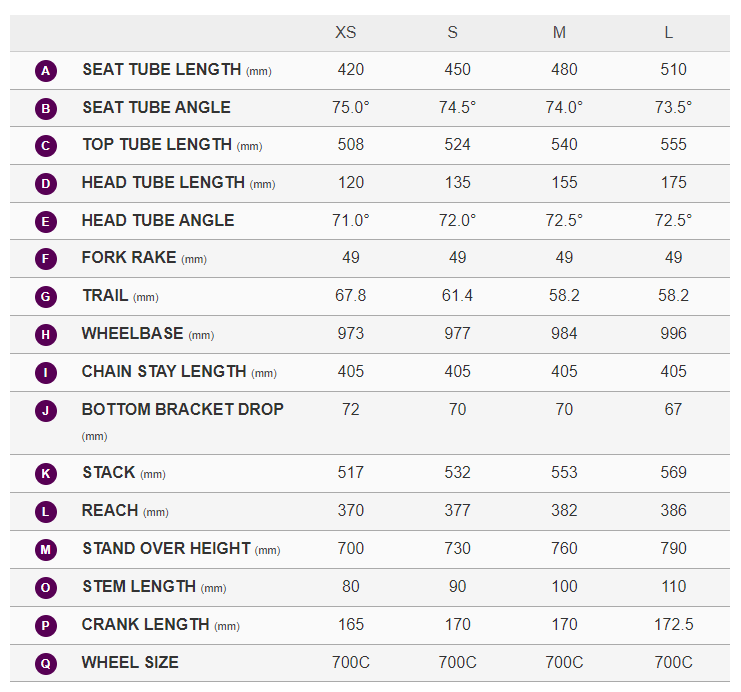Click the Reach row label
This screenshot has height=692, width=741.
click(110, 511)
